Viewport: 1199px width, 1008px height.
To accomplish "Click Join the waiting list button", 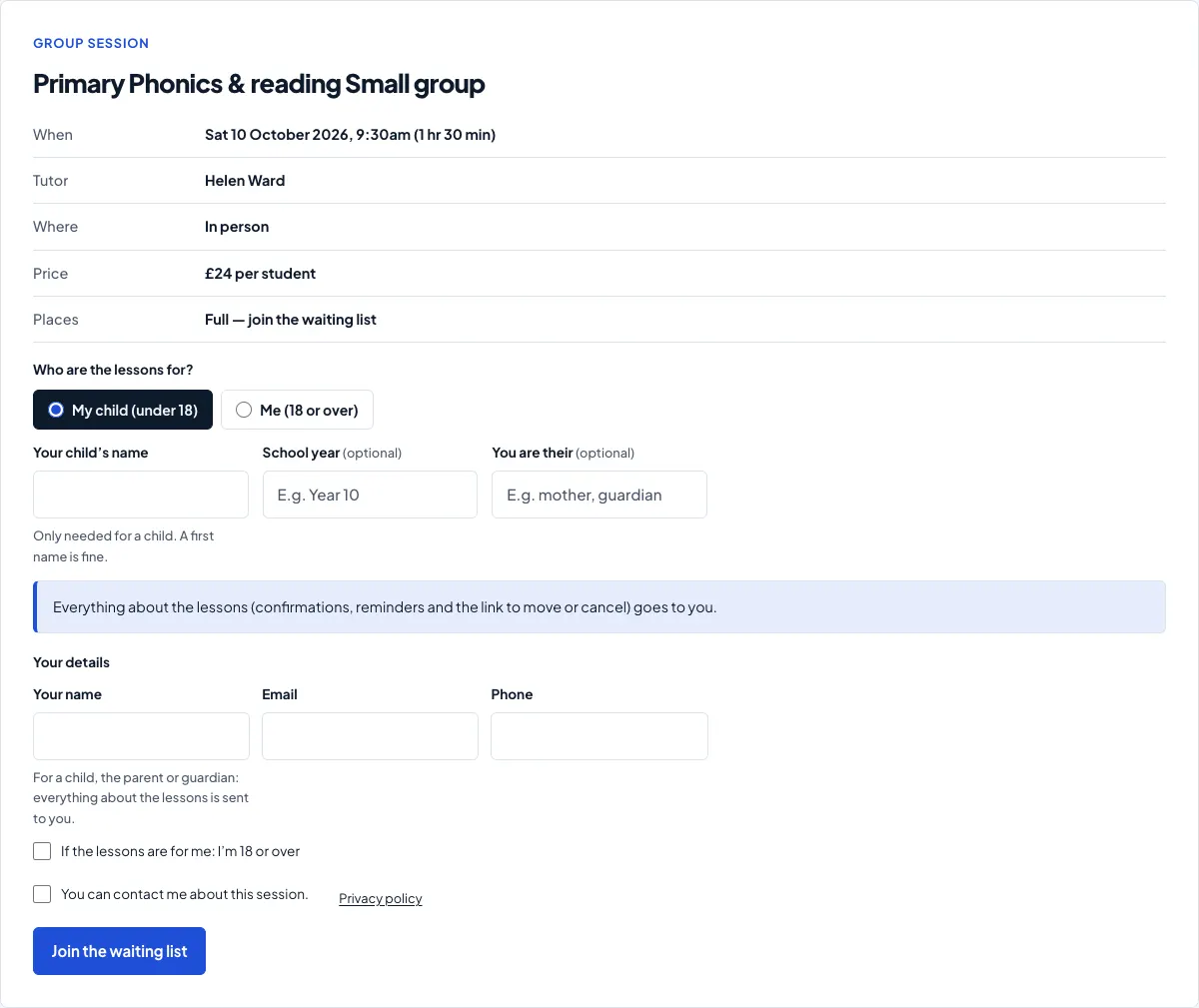I will pos(119,951).
